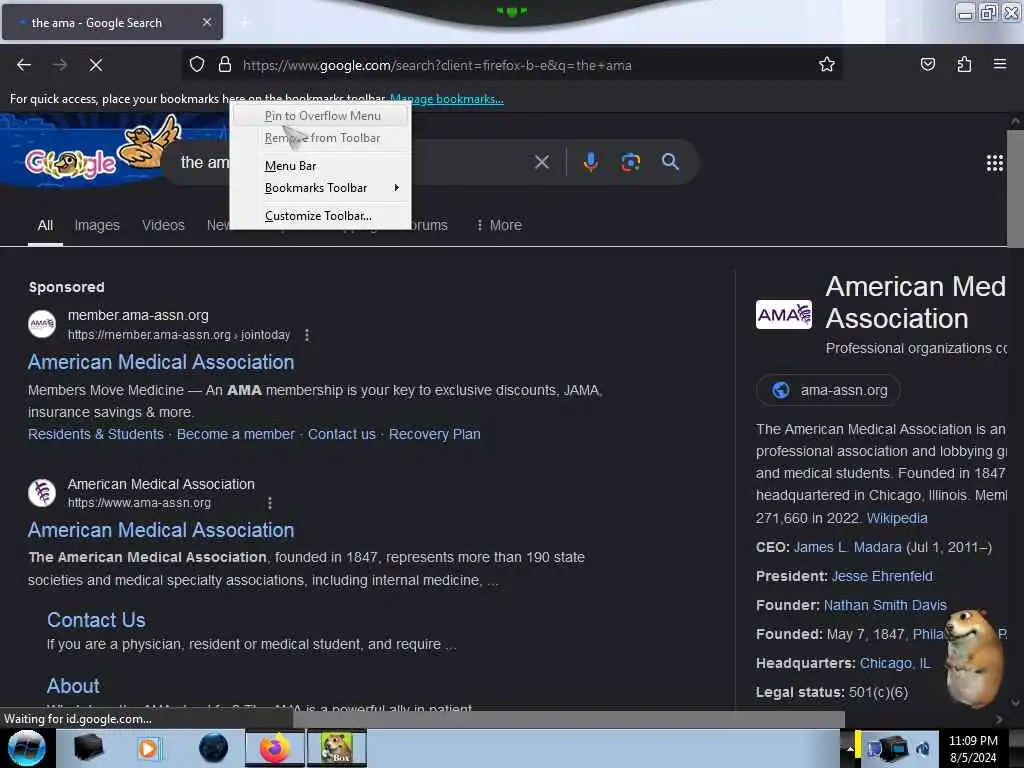Click the vertical page scrollbar
This screenshot has height=768, width=1024.
1016,188
